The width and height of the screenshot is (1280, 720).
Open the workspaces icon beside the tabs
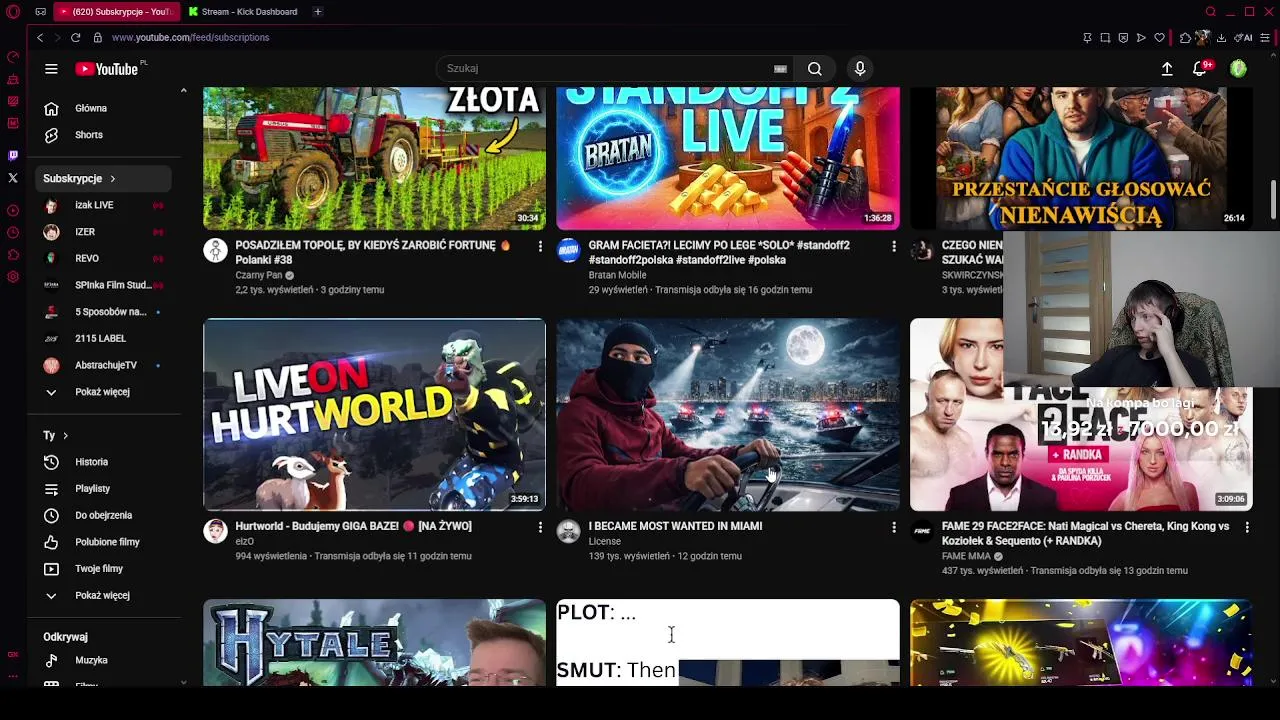point(40,12)
